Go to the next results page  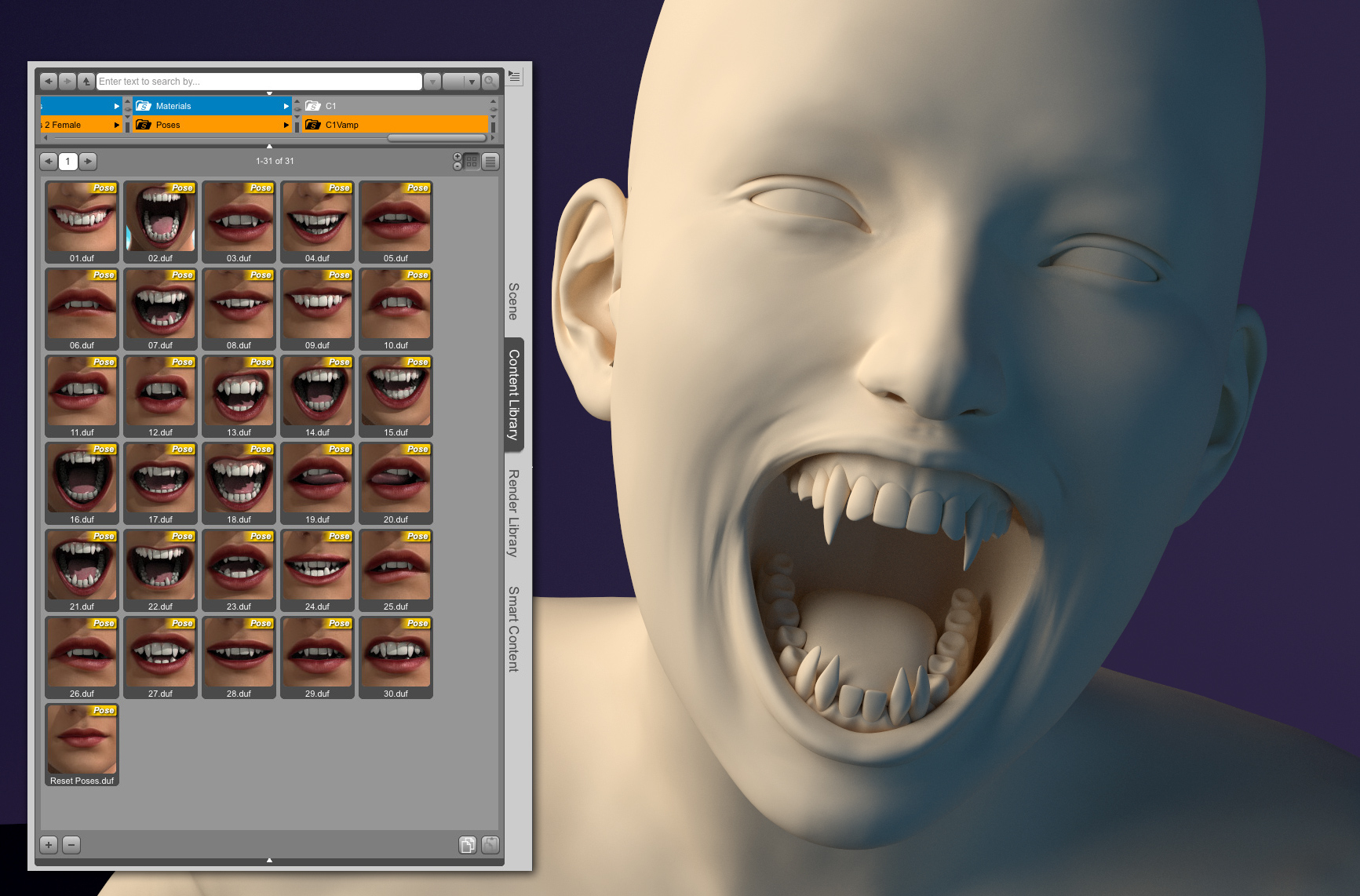pyautogui.click(x=88, y=162)
